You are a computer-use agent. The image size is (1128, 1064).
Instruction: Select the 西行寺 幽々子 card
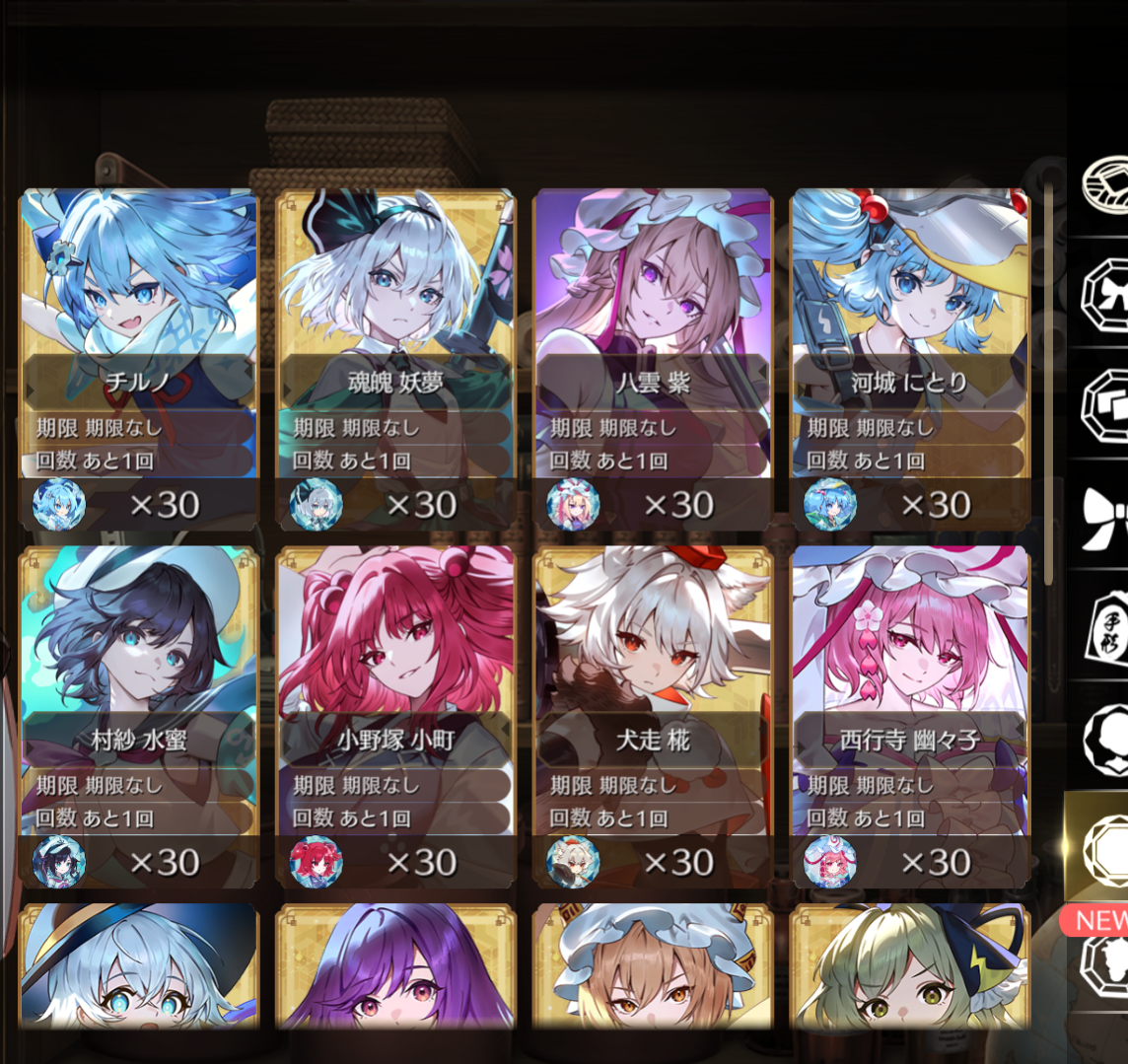[910, 717]
